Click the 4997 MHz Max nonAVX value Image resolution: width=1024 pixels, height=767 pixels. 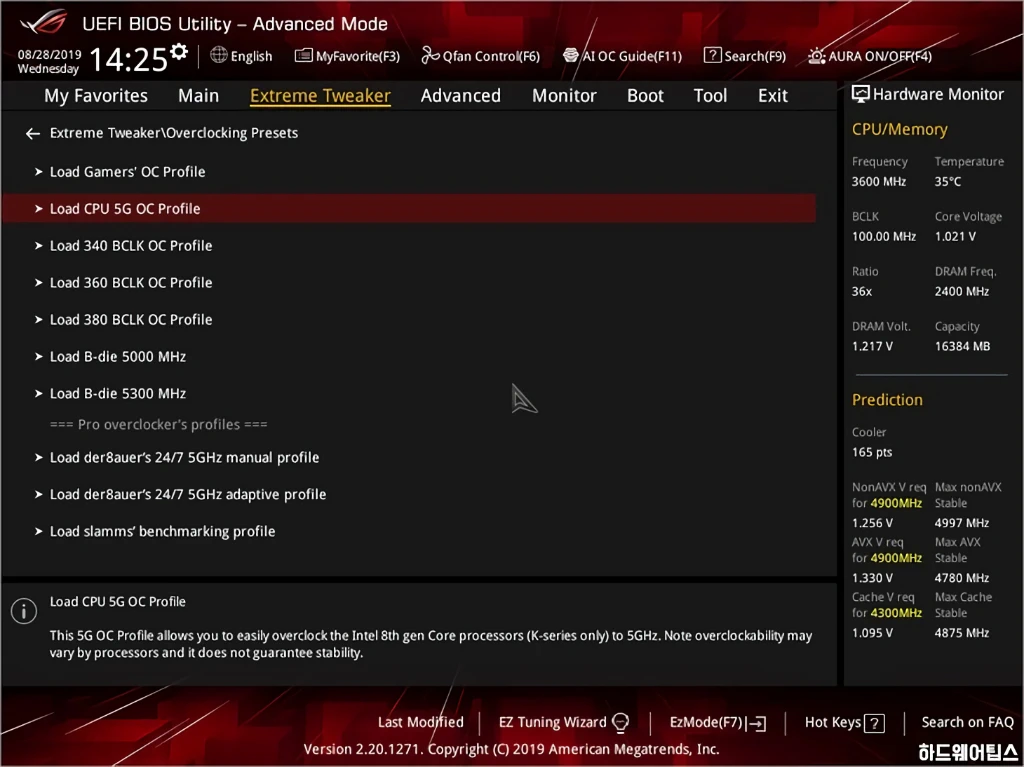(x=962, y=523)
